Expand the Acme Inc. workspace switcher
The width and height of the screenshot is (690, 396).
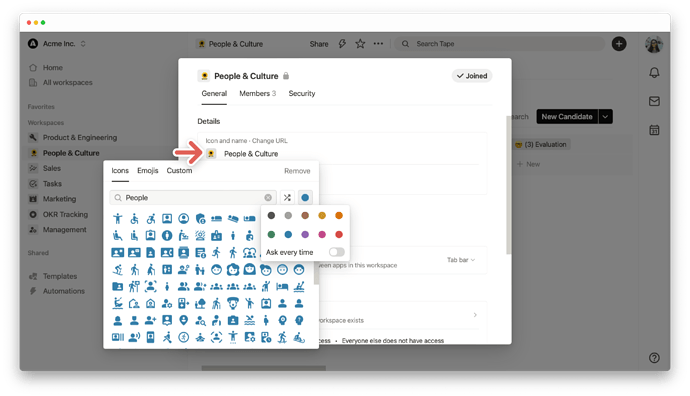[83, 44]
